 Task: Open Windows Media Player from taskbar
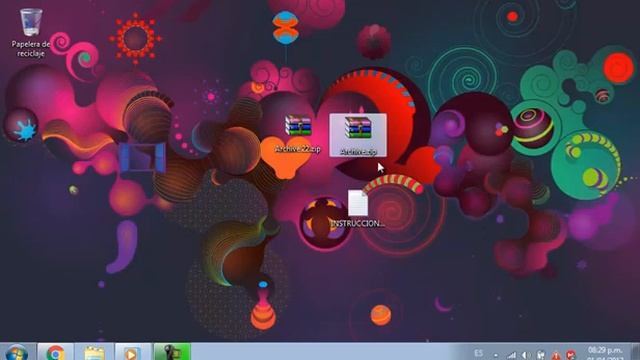tap(132, 352)
